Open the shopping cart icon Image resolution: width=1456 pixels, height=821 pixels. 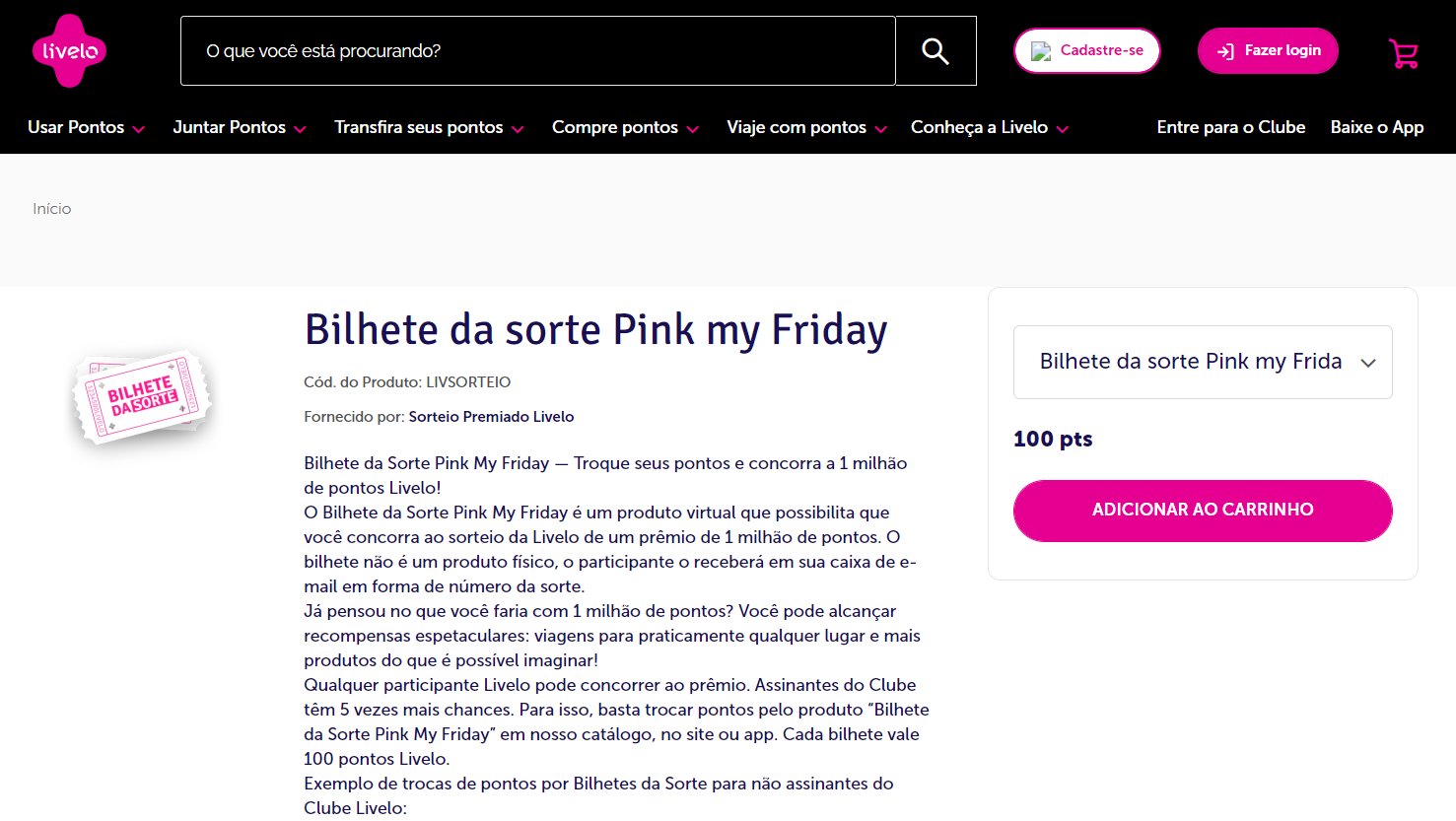[x=1403, y=52]
